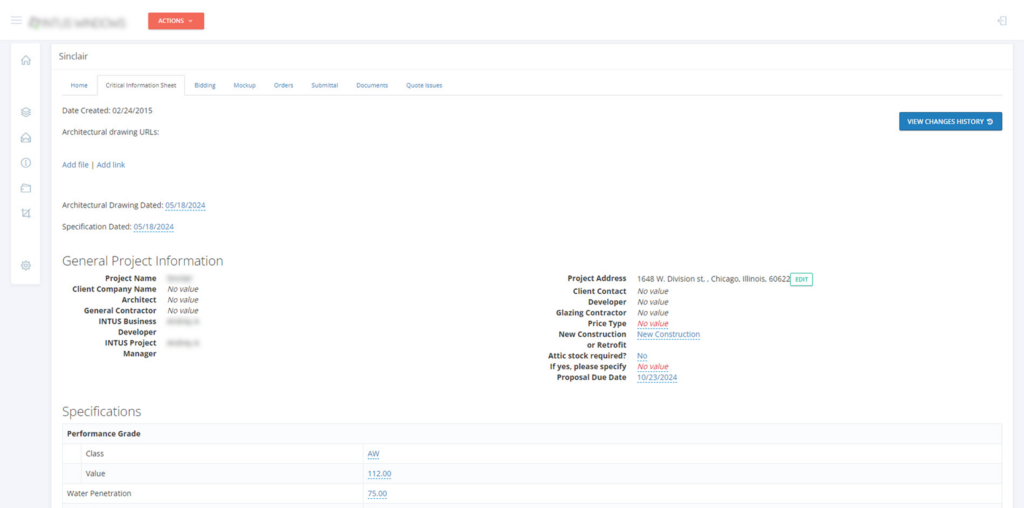The height and width of the screenshot is (508, 1024).
Task: Click the logout icon at top right
Action: (1002, 21)
